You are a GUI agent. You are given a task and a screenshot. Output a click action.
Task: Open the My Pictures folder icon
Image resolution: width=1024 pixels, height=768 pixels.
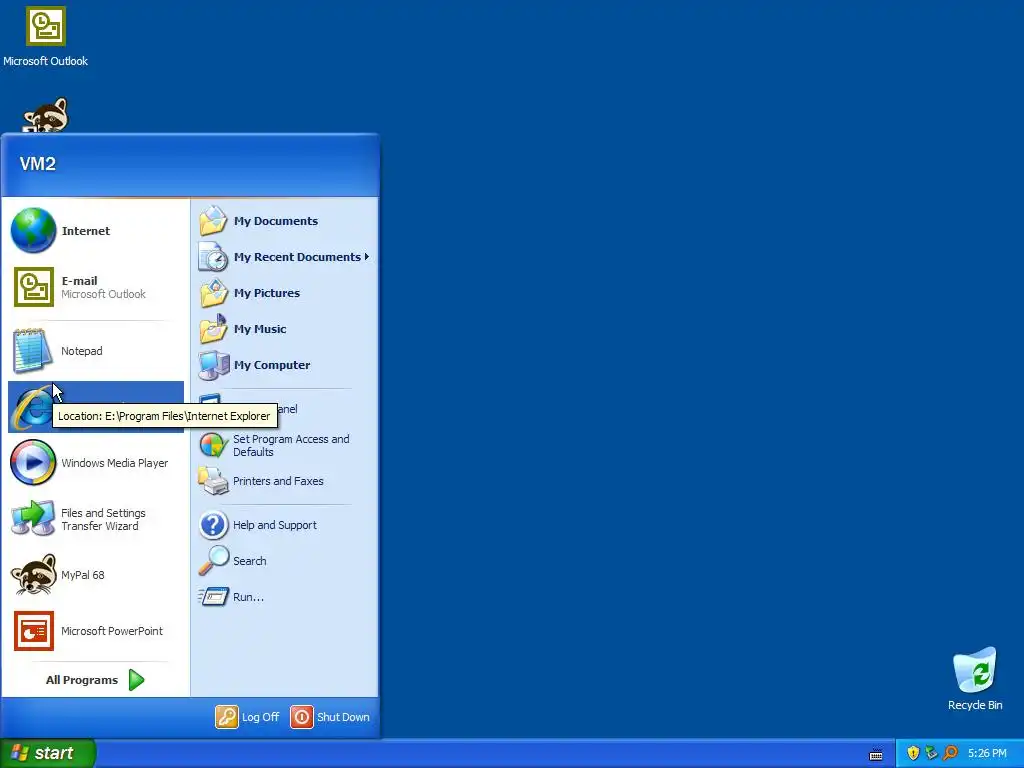[213, 293]
